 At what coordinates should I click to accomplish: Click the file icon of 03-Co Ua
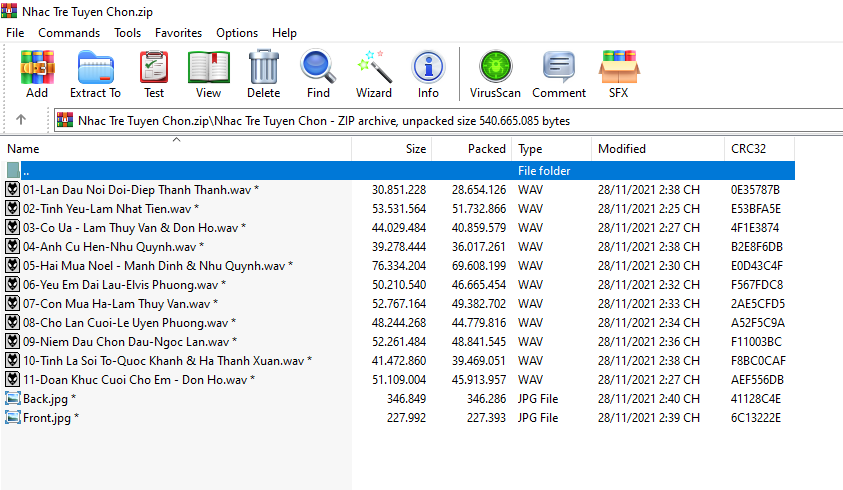[12, 227]
